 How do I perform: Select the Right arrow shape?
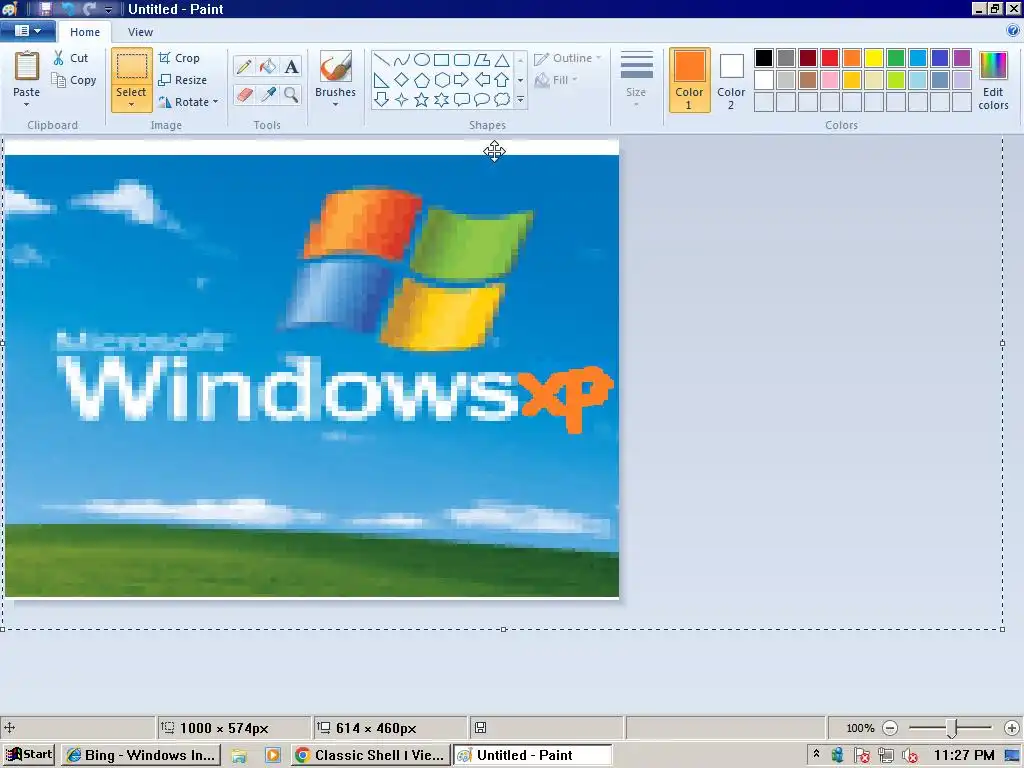tap(462, 80)
